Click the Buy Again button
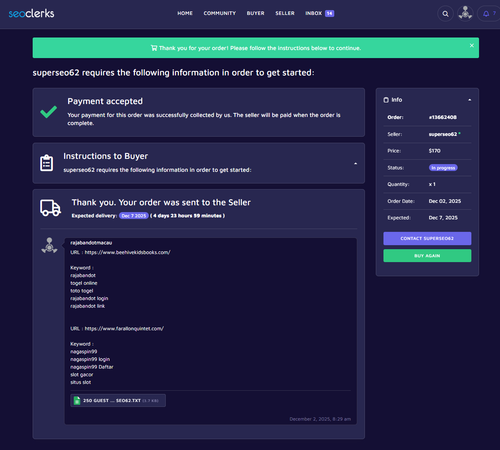The image size is (500, 450). (427, 256)
